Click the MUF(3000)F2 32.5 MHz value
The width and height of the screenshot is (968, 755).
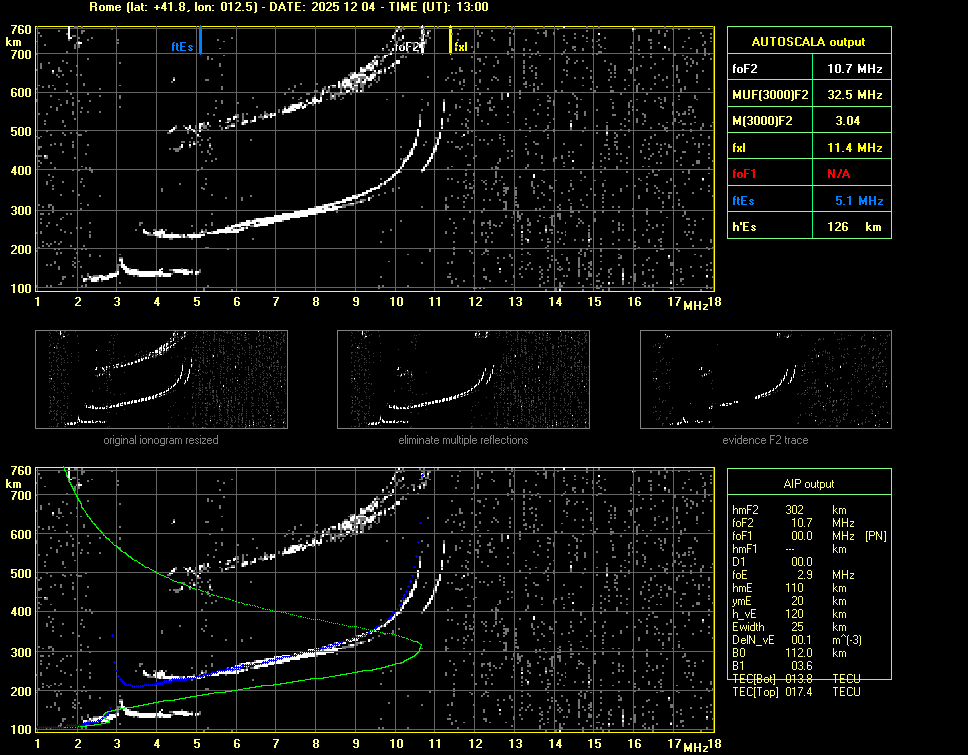[854, 95]
